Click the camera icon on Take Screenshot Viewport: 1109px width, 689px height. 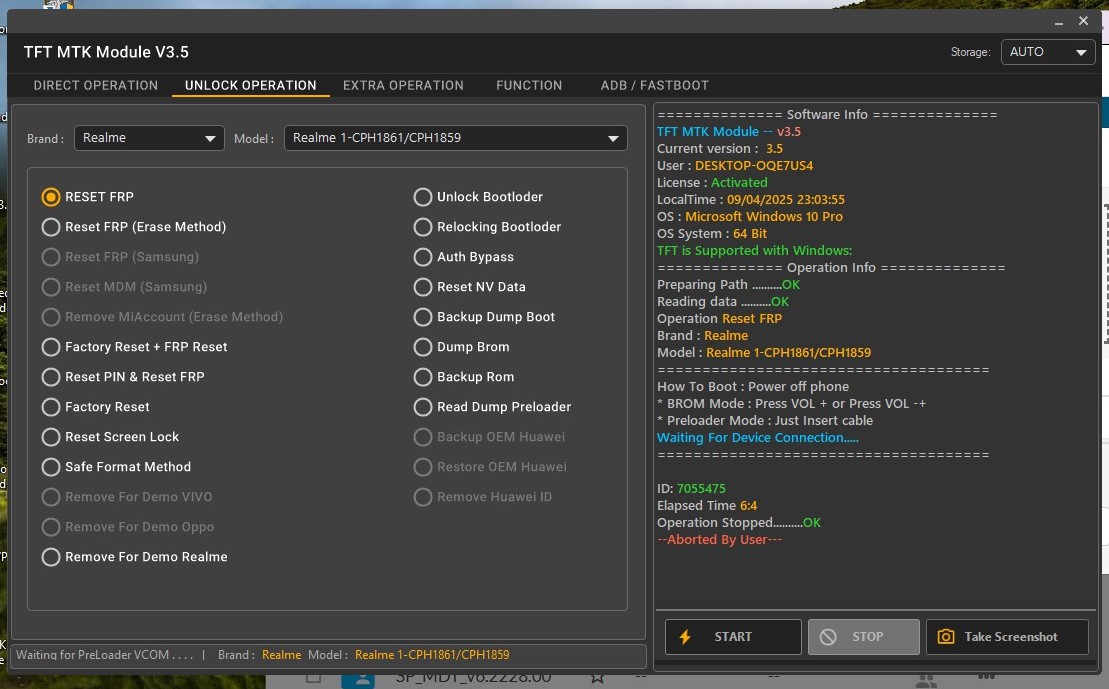(x=946, y=637)
